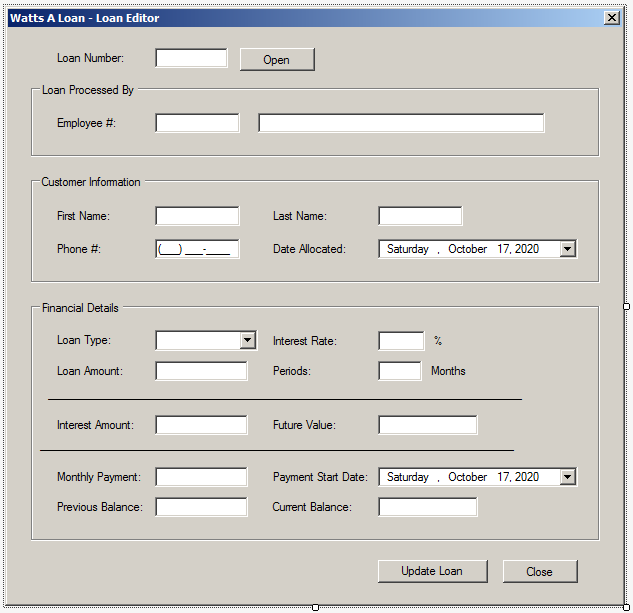Image resolution: width=633 pixels, height=613 pixels.
Task: Select the Current Balance text box
Action: click(x=428, y=507)
